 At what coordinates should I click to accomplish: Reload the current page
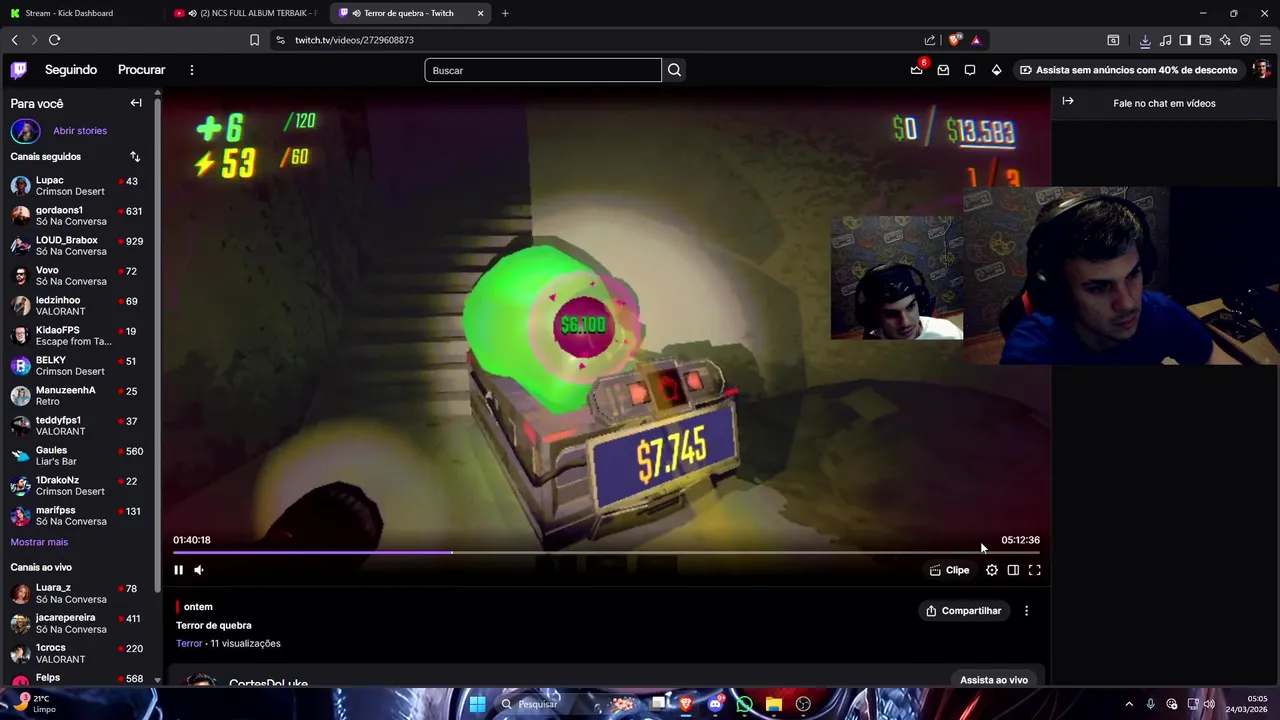(54, 40)
